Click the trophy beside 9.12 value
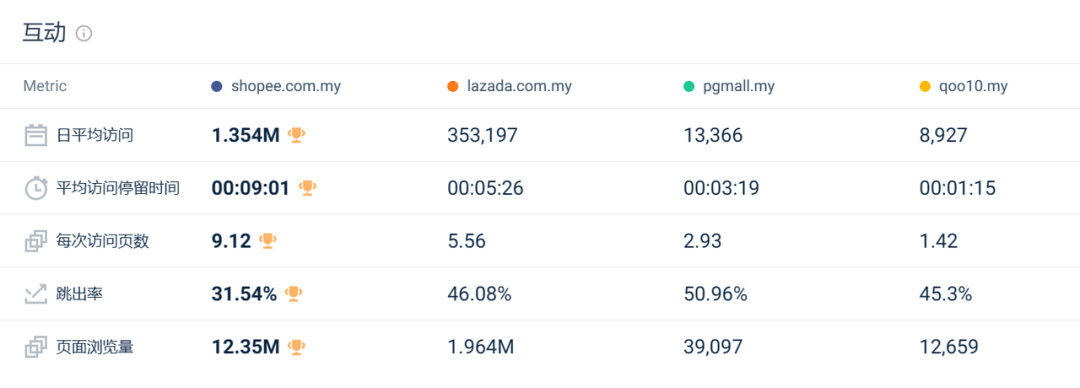 (x=267, y=241)
